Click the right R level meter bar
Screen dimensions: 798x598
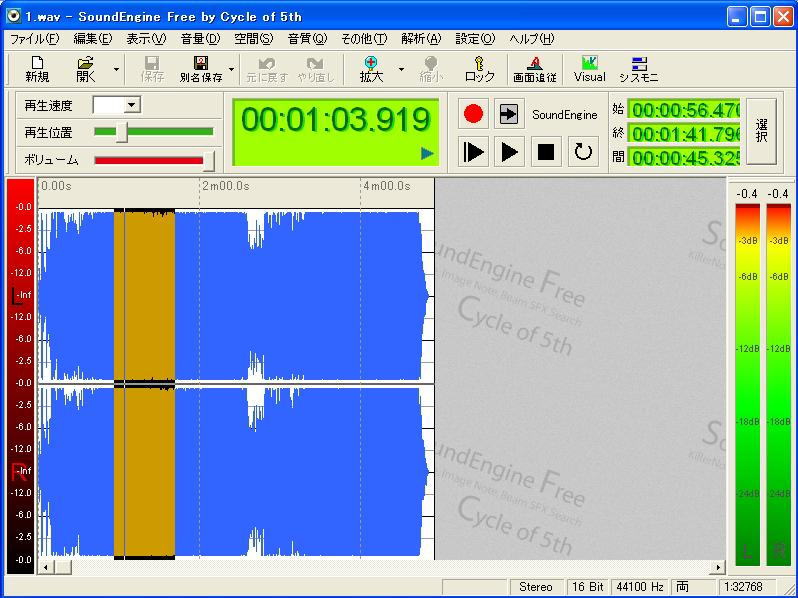pyautogui.click(x=779, y=384)
